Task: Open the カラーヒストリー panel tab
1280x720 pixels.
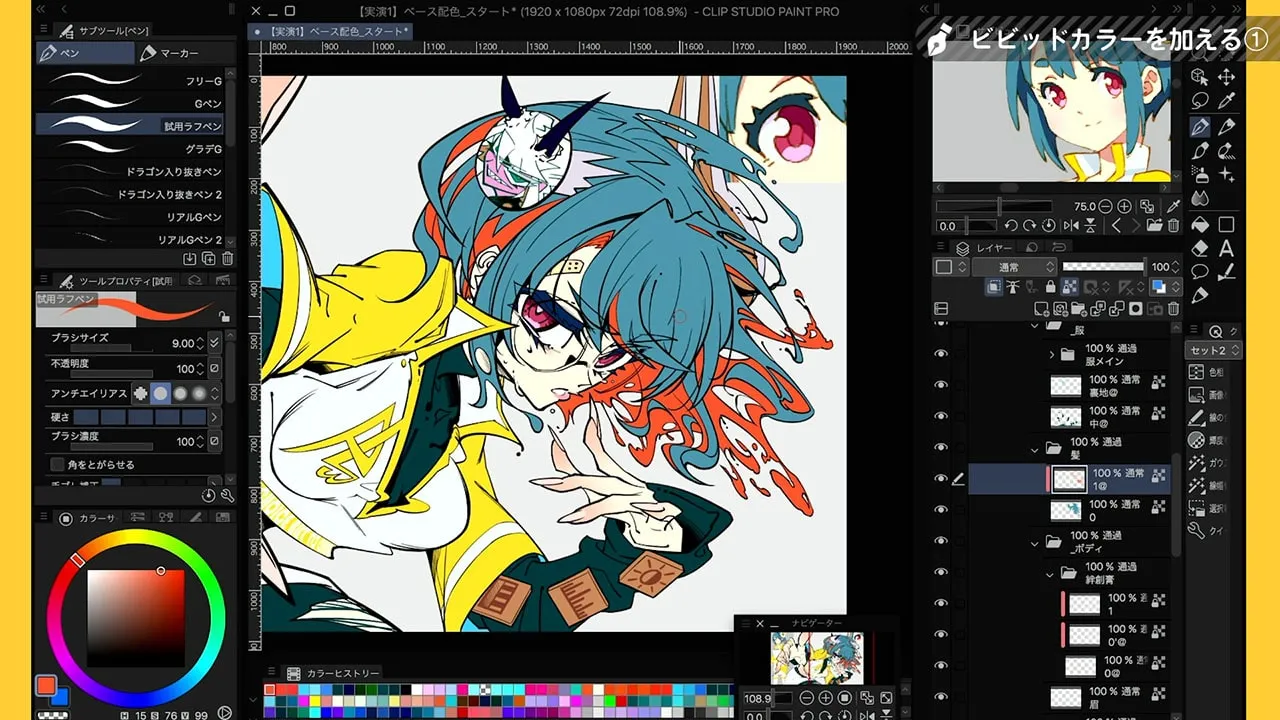Action: tap(335, 673)
